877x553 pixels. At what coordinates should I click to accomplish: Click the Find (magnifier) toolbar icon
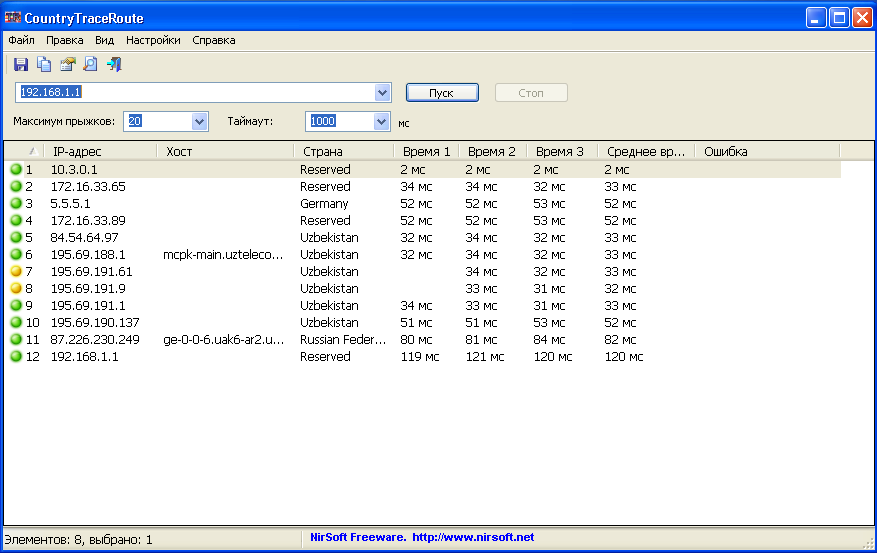click(90, 65)
